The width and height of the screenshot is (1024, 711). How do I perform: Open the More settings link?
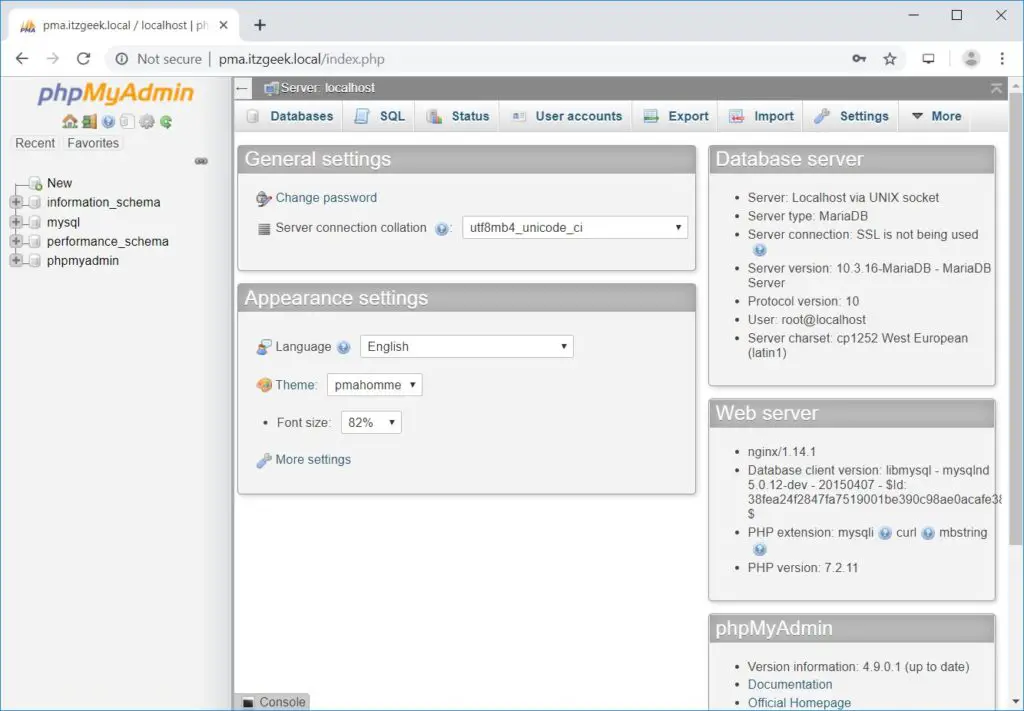[313, 460]
